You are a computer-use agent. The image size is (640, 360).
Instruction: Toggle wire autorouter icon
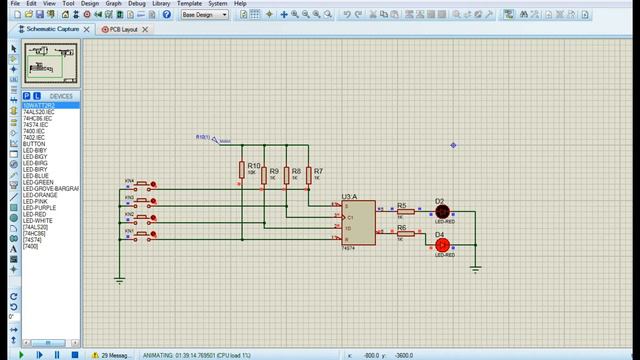point(508,15)
